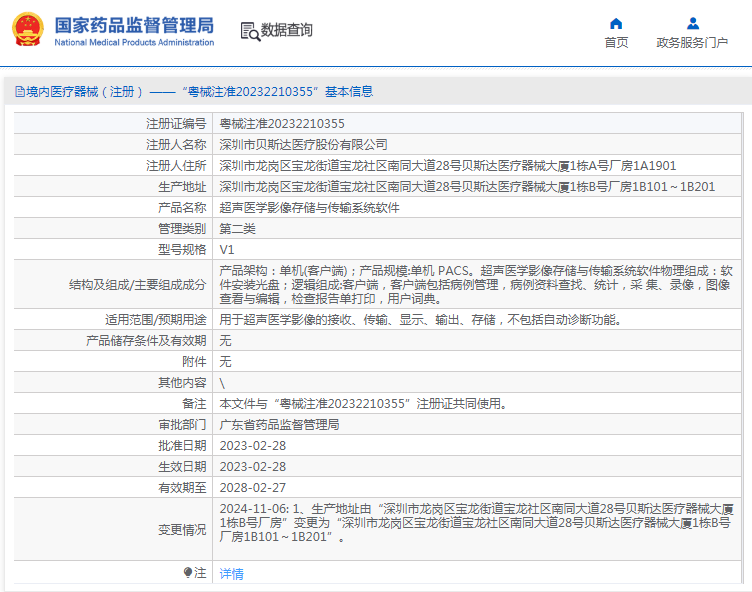Click the 国家药品监督管理局 site title

[x=134, y=25]
